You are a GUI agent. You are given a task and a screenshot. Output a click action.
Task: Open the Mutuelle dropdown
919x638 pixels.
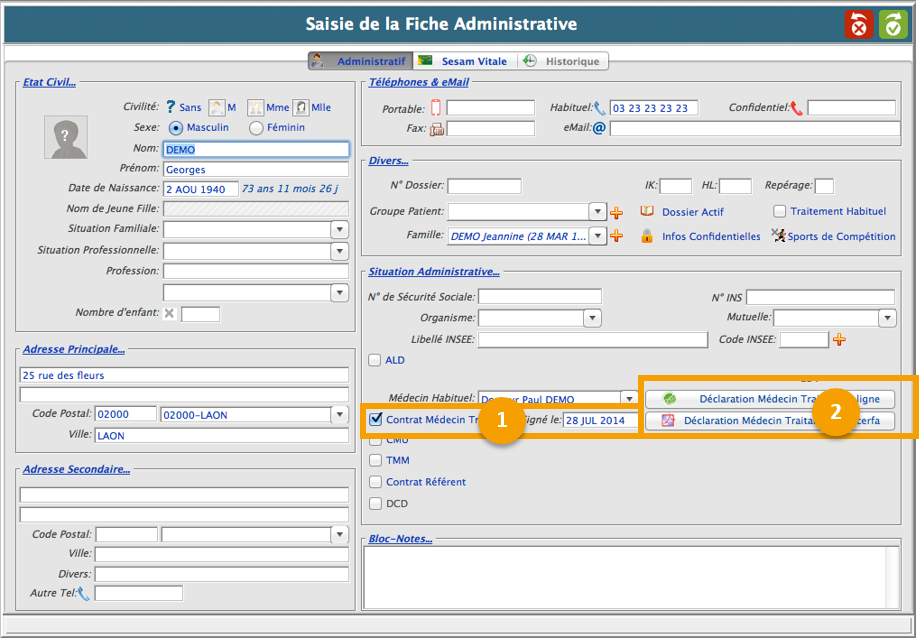(x=887, y=318)
